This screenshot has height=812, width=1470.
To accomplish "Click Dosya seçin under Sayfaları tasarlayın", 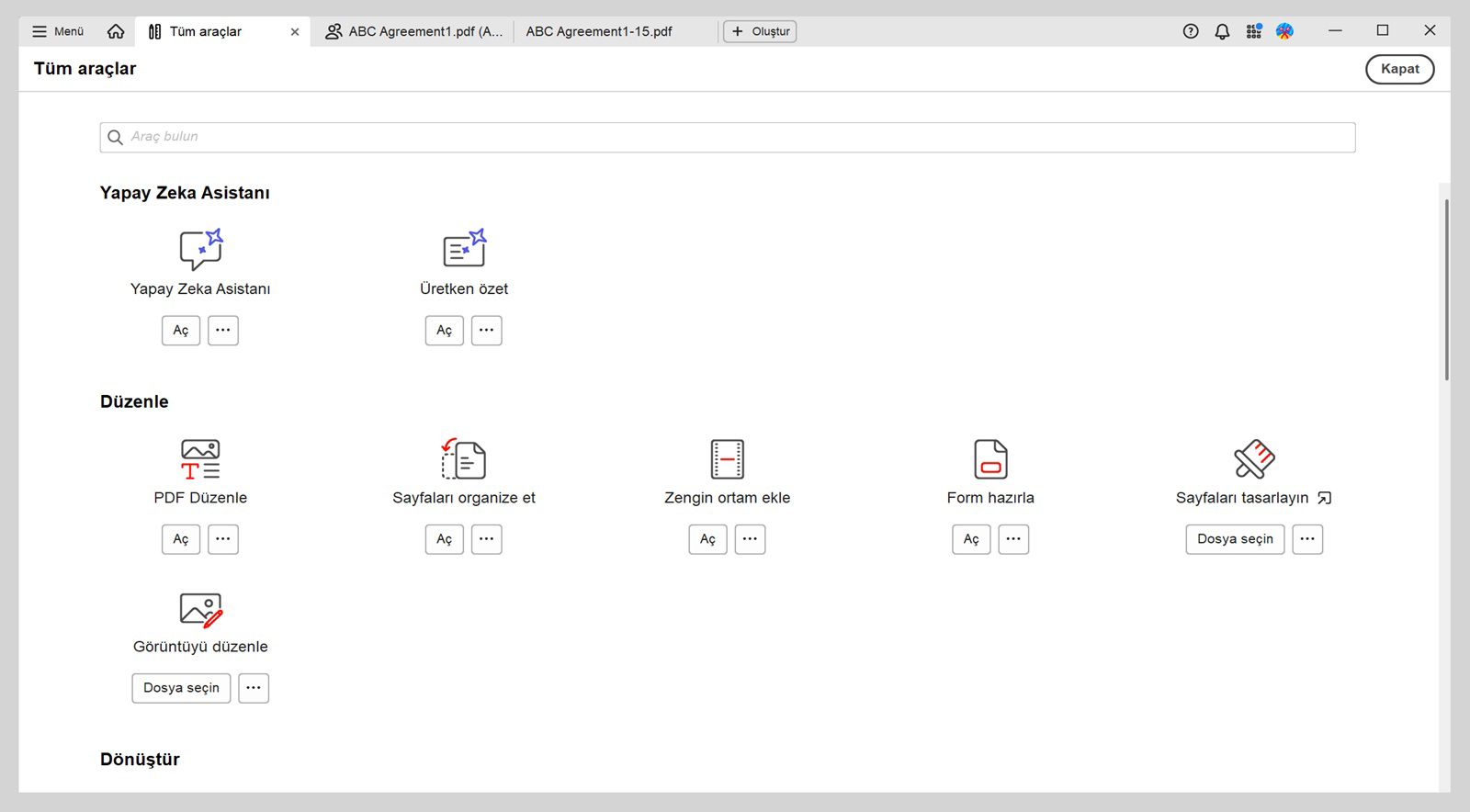I will [x=1235, y=539].
